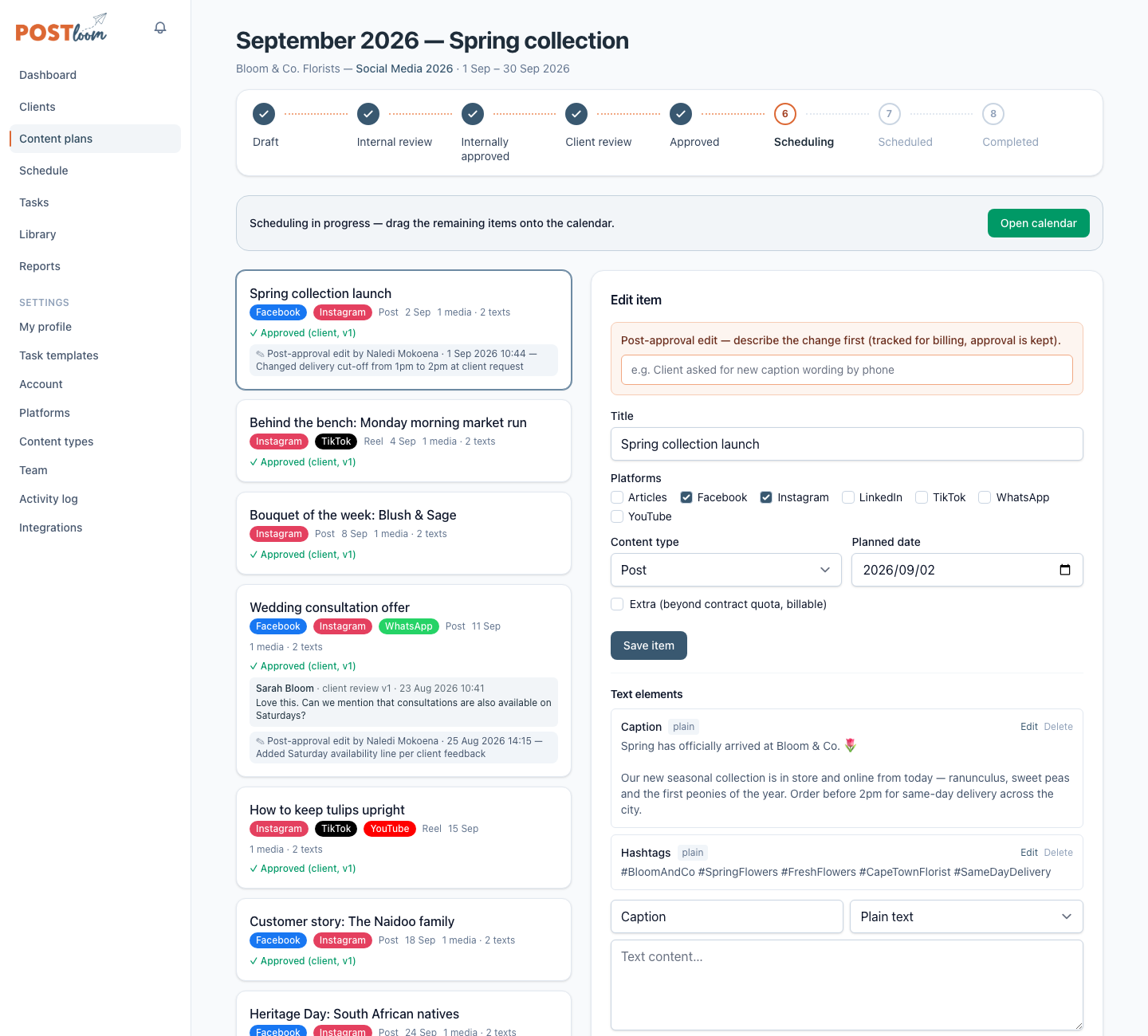Click the Internal review step checkmark circle
1148x1036 pixels.
[x=368, y=114]
